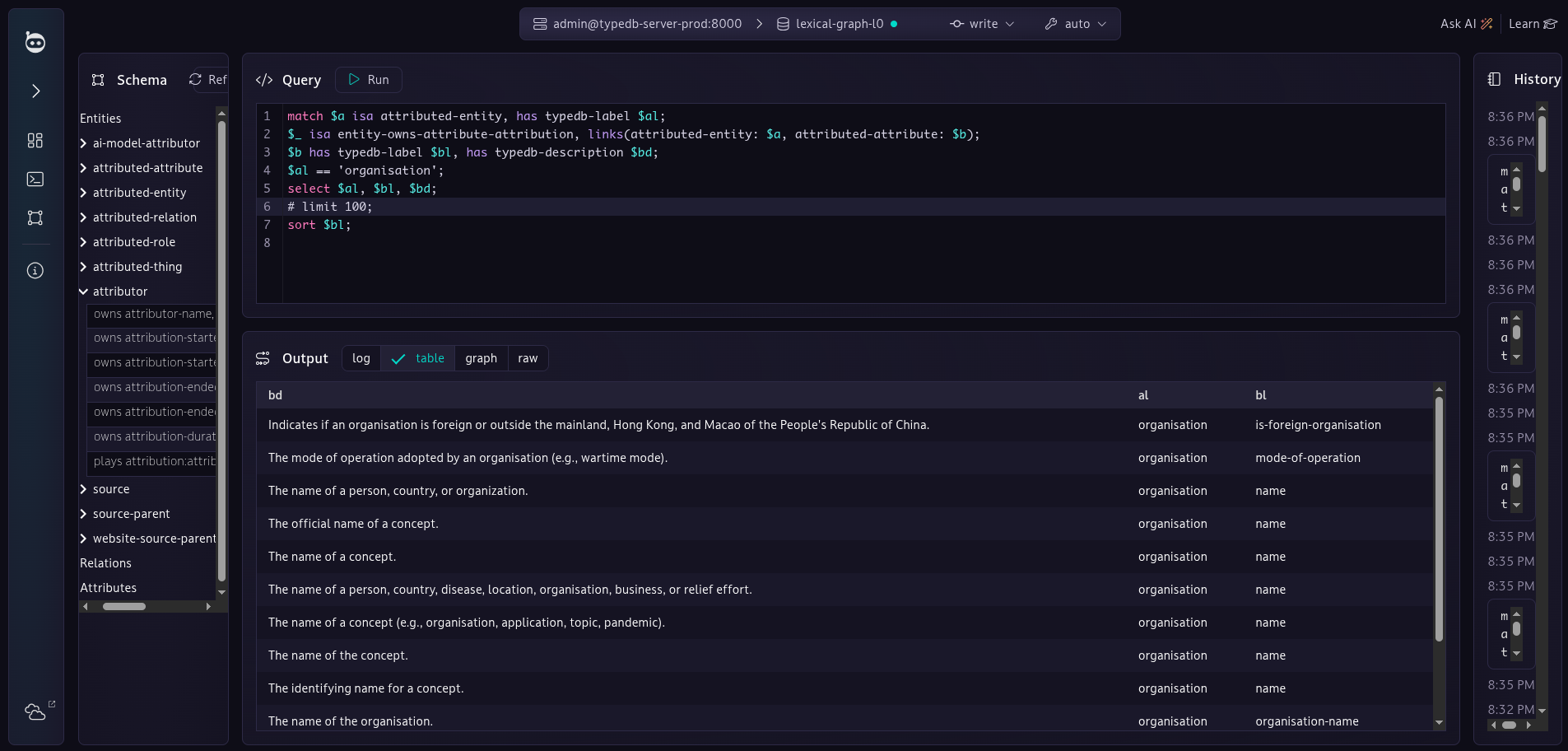Image resolution: width=1568 pixels, height=751 pixels.
Task: Select 'plays attribution:attrib' item
Action: click(x=152, y=461)
